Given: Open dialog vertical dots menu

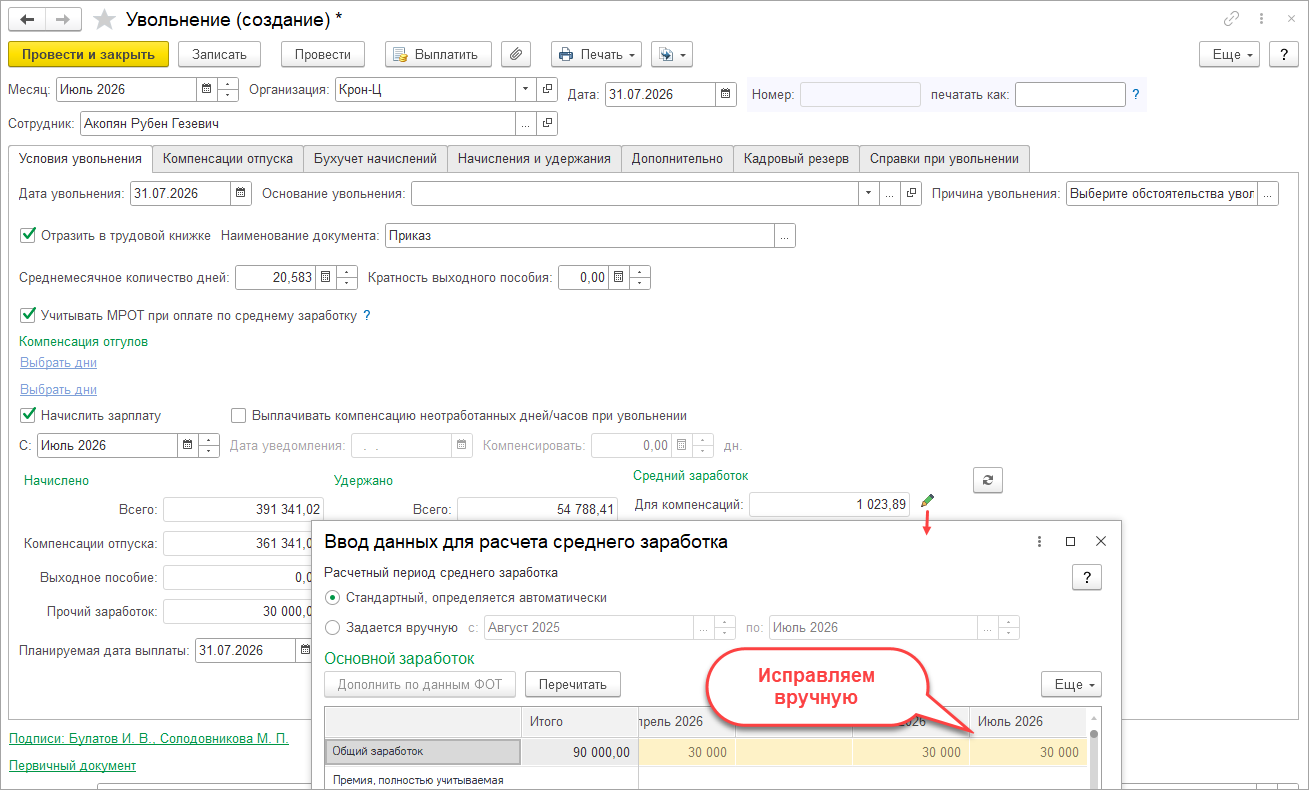Looking at the screenshot, I should (x=1040, y=541).
